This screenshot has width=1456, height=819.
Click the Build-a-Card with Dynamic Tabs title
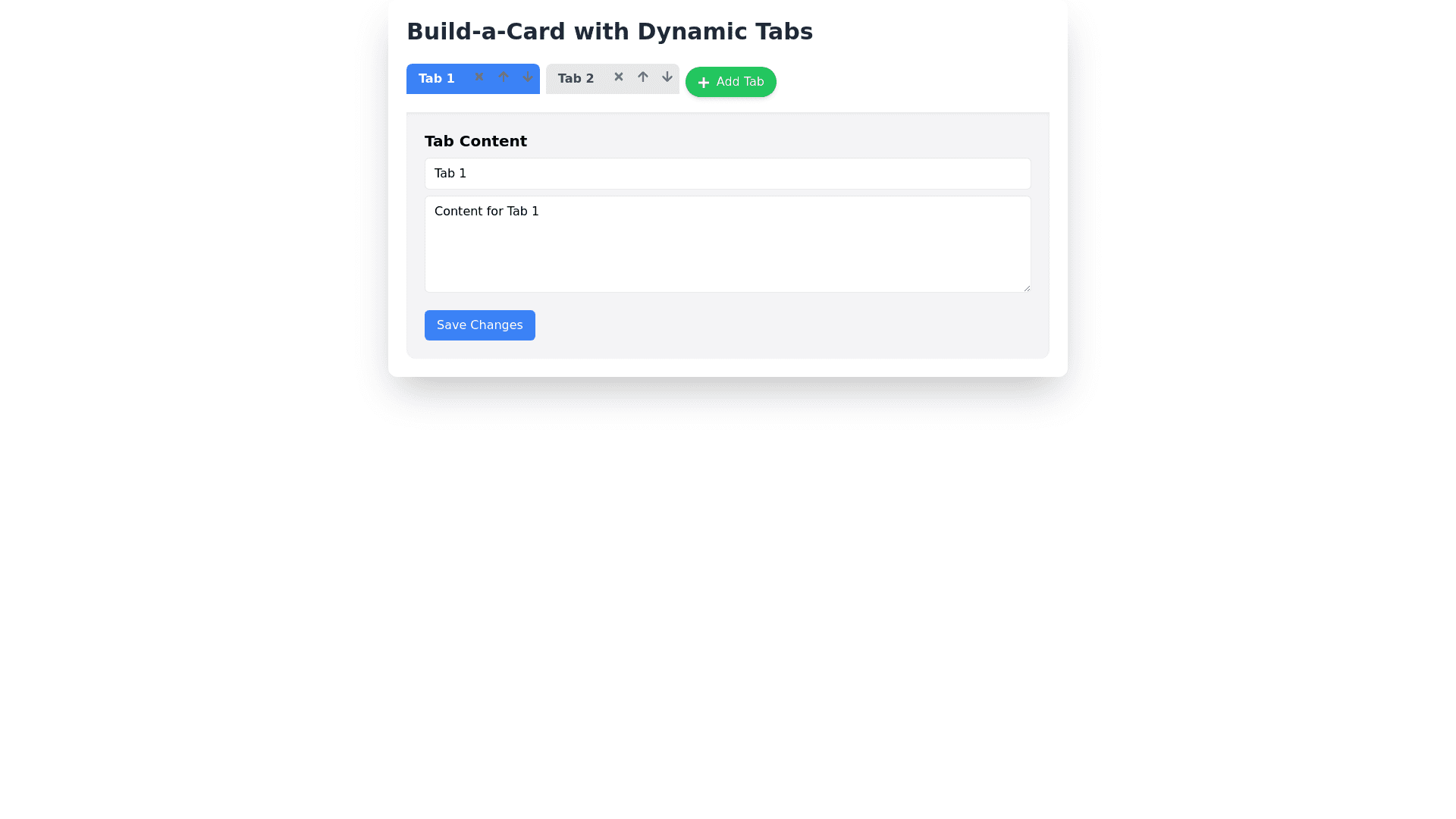coord(610,32)
